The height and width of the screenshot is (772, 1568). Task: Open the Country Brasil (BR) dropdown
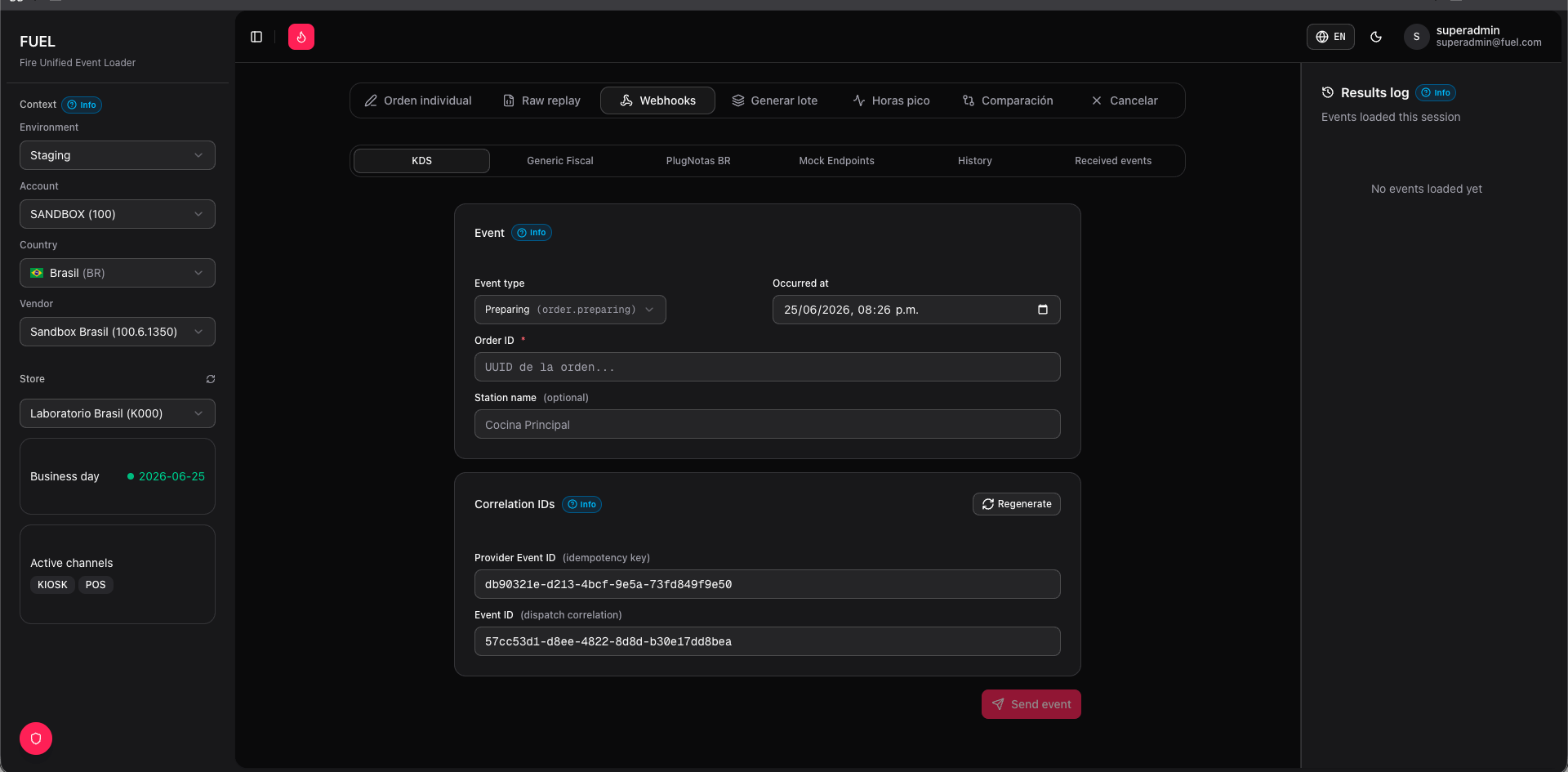[x=118, y=273]
